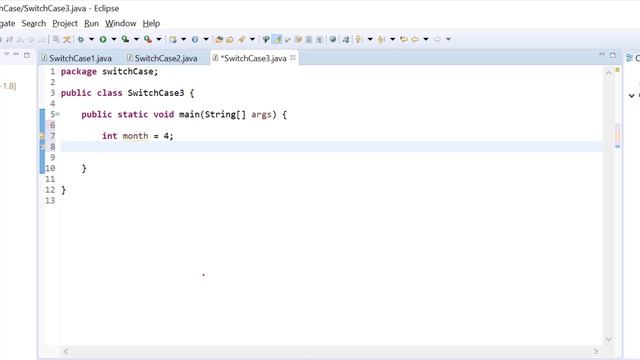Click the vertical scrollbar down arrow

coord(609,339)
